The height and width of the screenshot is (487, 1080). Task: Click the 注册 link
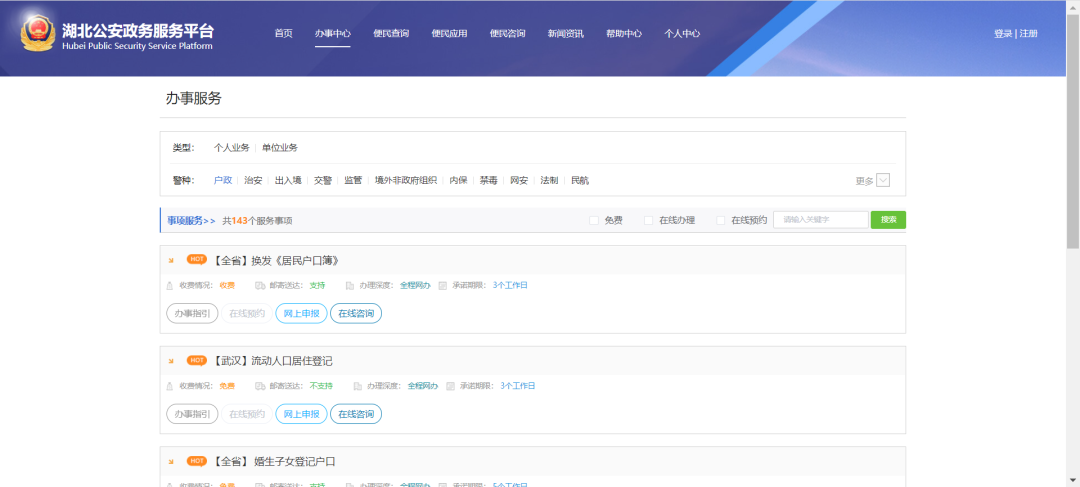pyautogui.click(x=1028, y=34)
